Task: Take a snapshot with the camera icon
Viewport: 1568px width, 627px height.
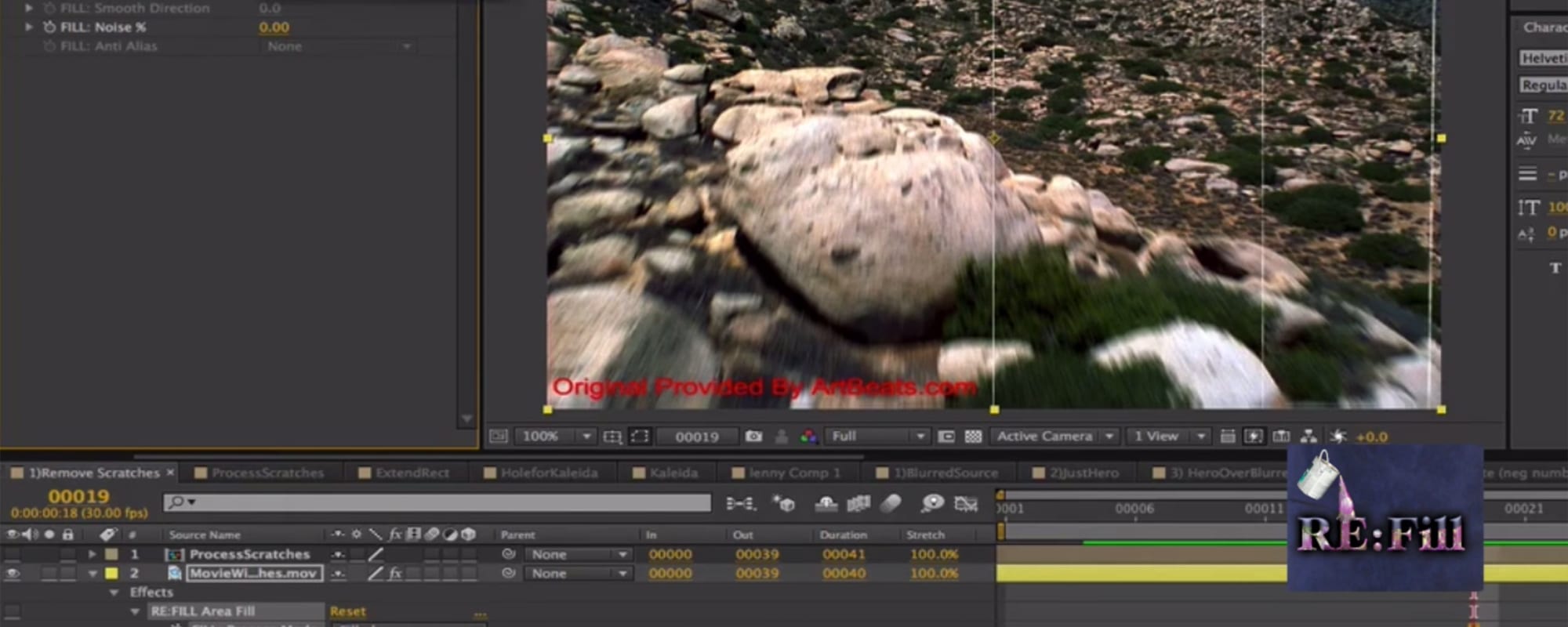Action: pyautogui.click(x=753, y=437)
